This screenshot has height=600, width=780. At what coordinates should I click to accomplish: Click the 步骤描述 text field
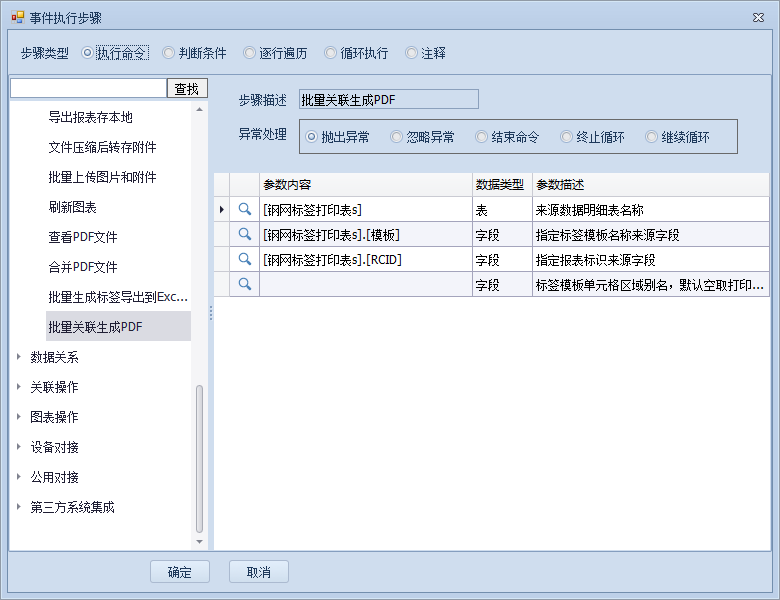[388, 99]
